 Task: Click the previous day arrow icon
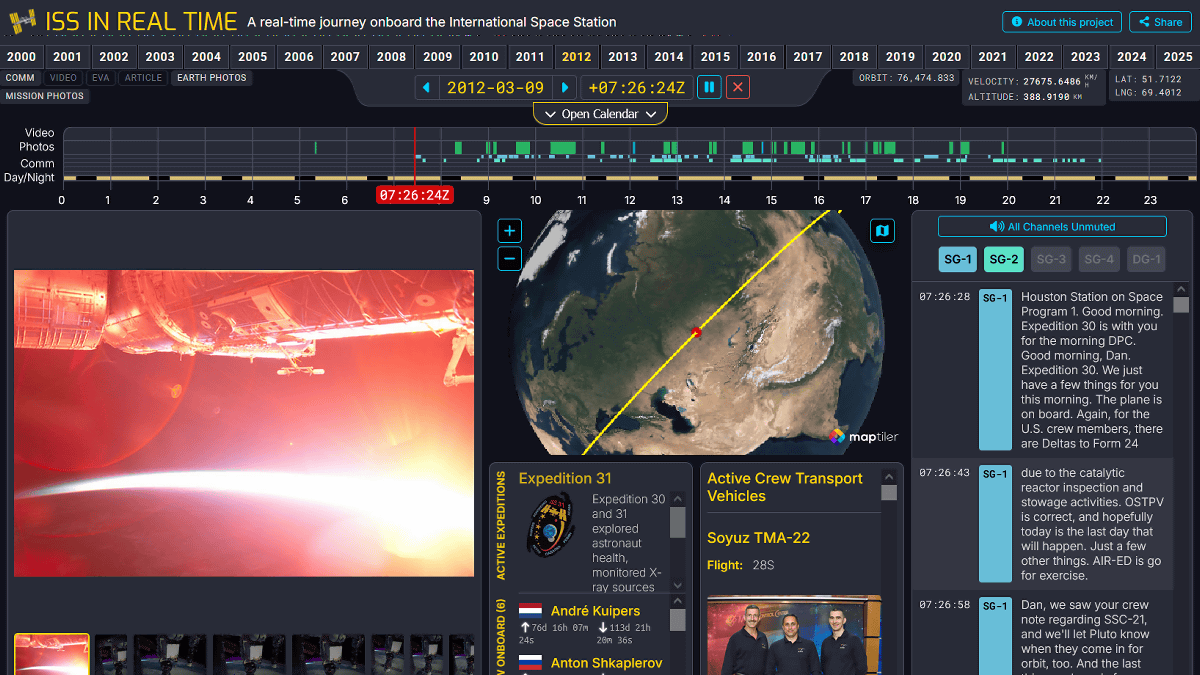point(427,88)
